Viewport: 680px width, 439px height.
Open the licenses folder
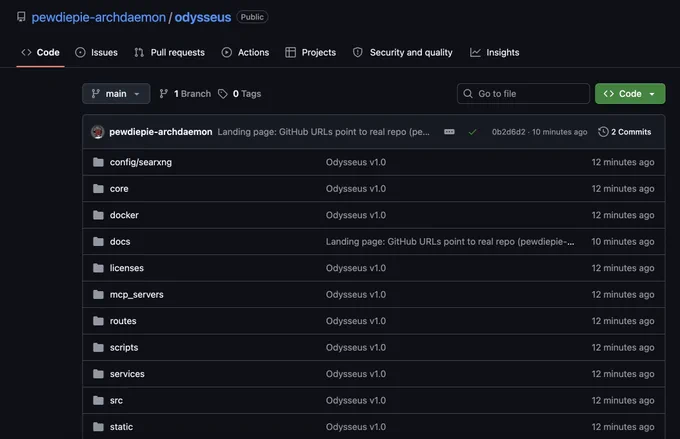(x=127, y=268)
